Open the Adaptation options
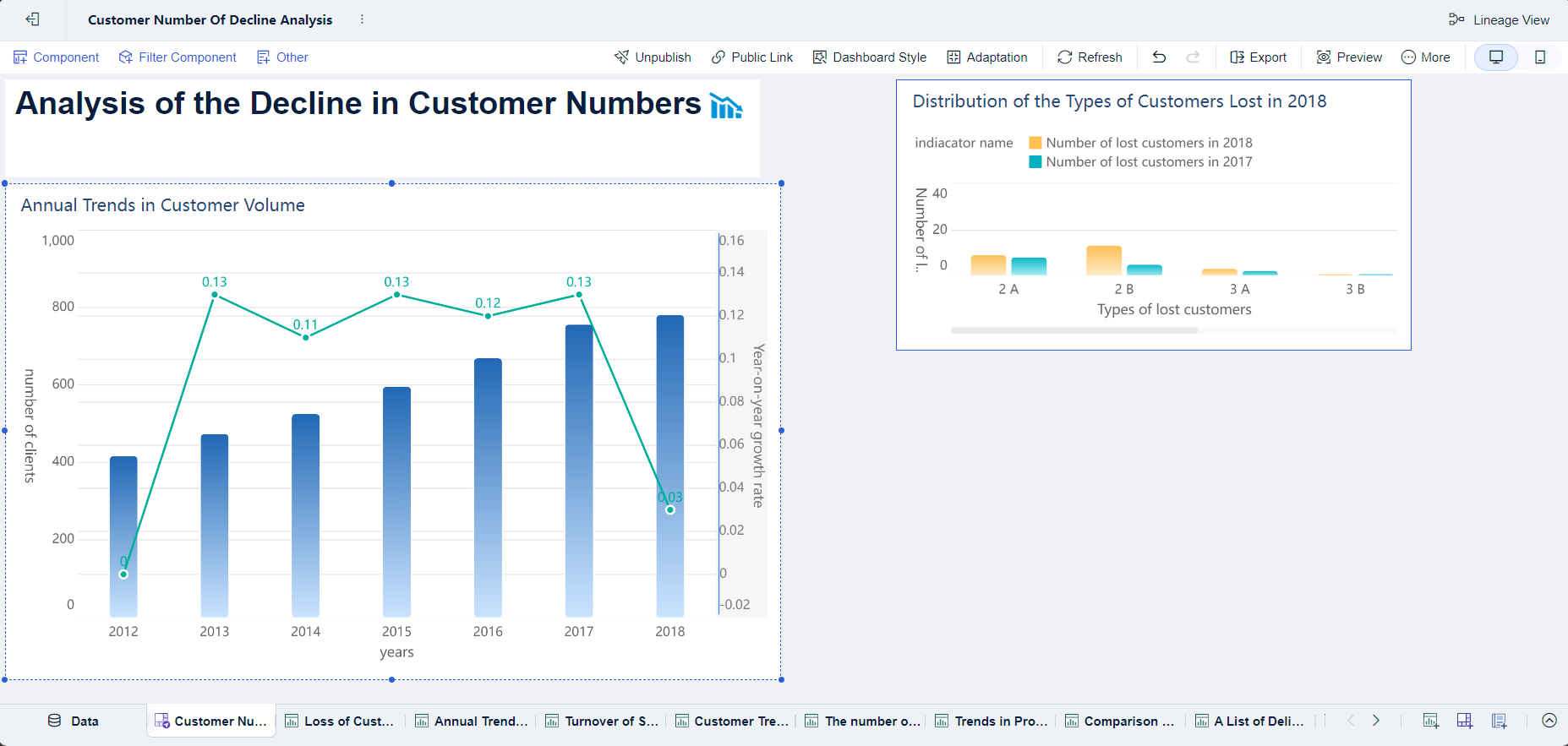 [x=987, y=57]
